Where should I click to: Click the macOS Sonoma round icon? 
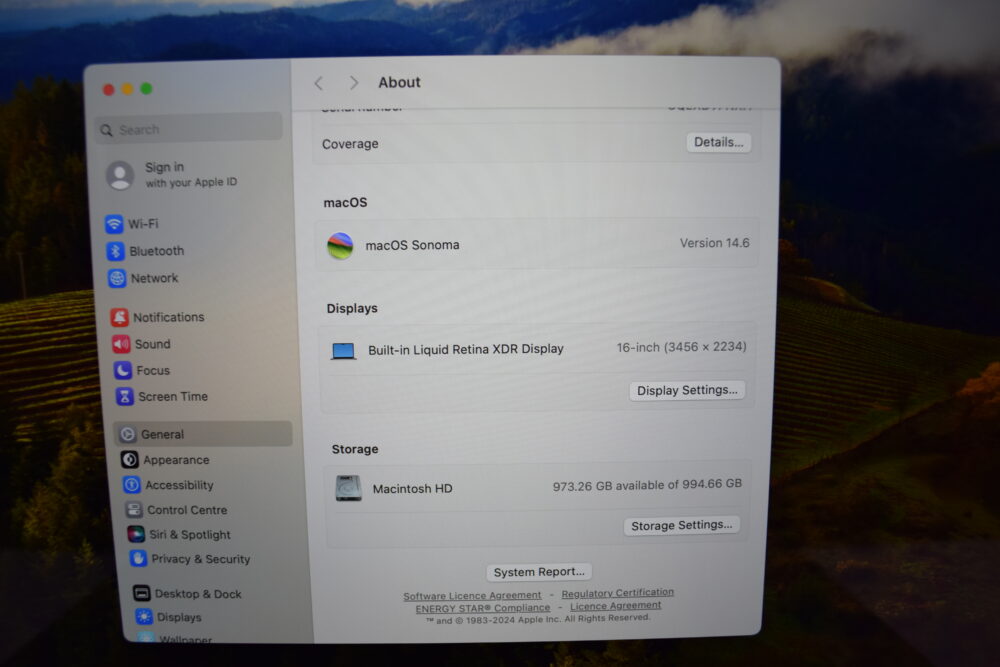(x=341, y=246)
